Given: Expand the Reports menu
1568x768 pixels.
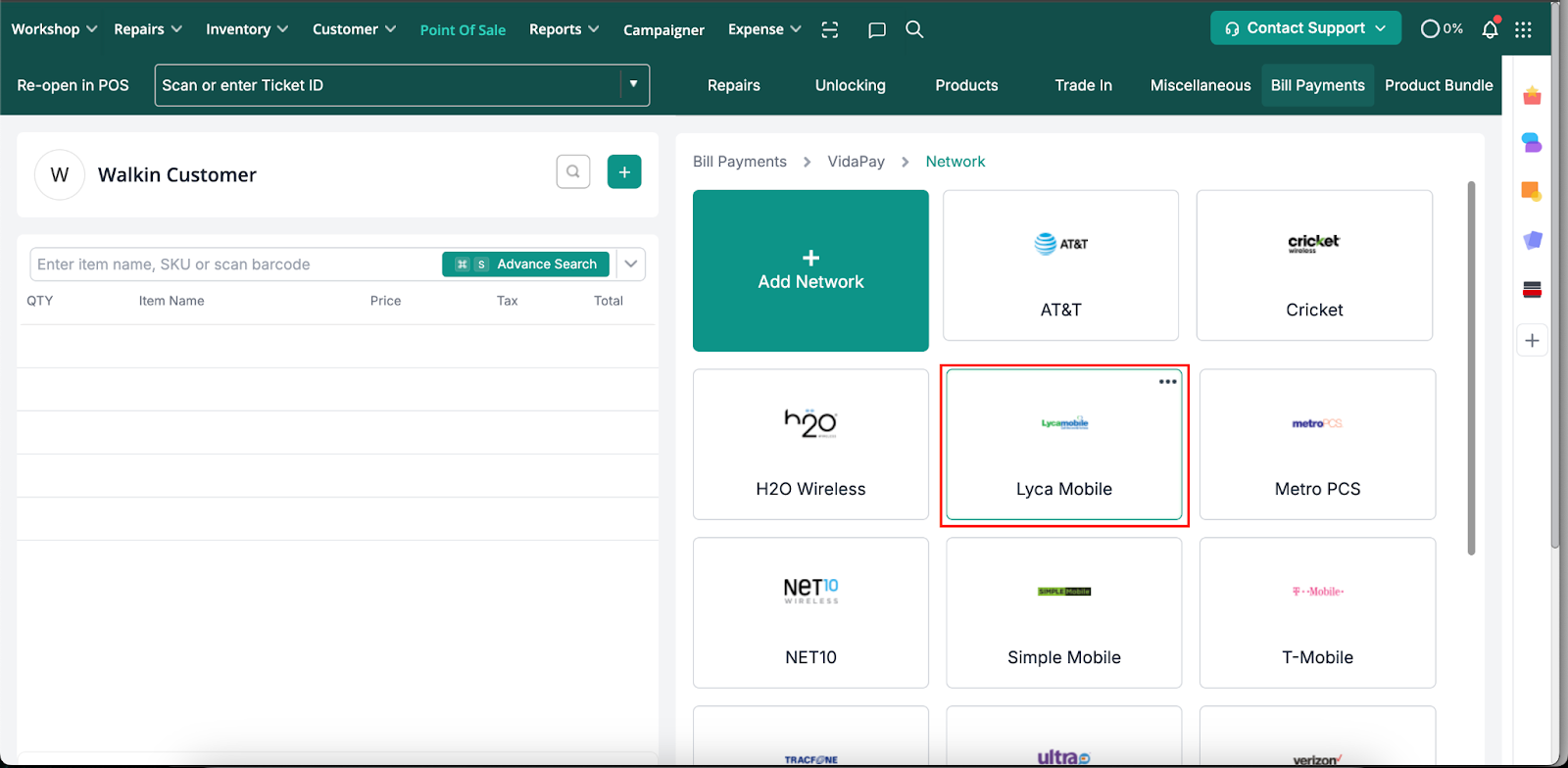Looking at the screenshot, I should 563,29.
